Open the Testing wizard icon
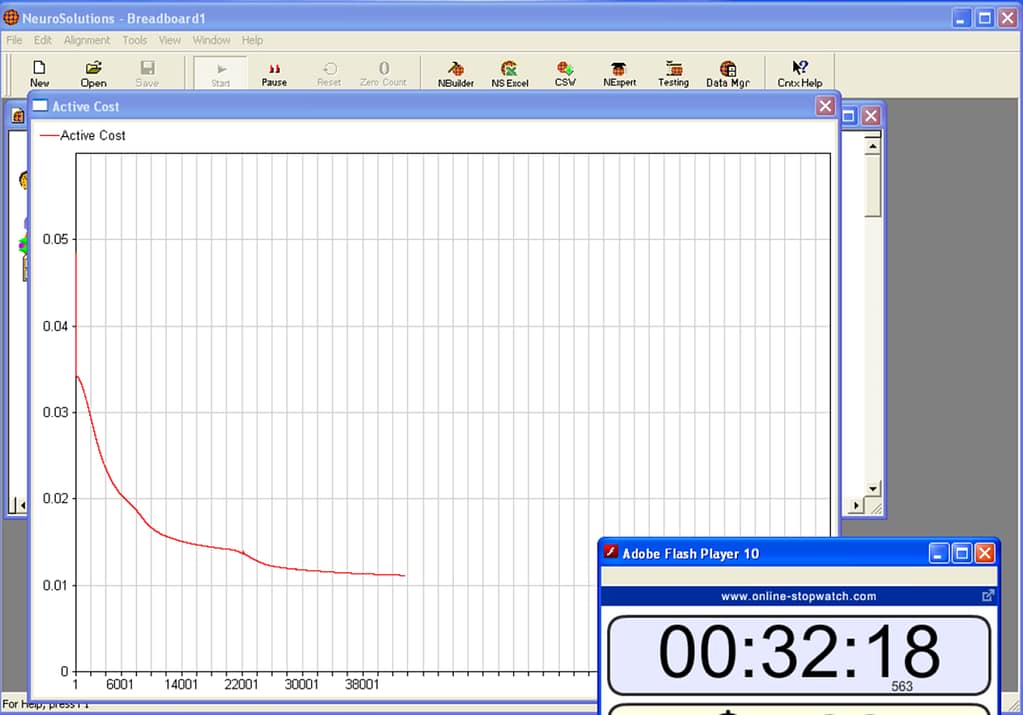The height and width of the screenshot is (715, 1023). click(x=673, y=73)
